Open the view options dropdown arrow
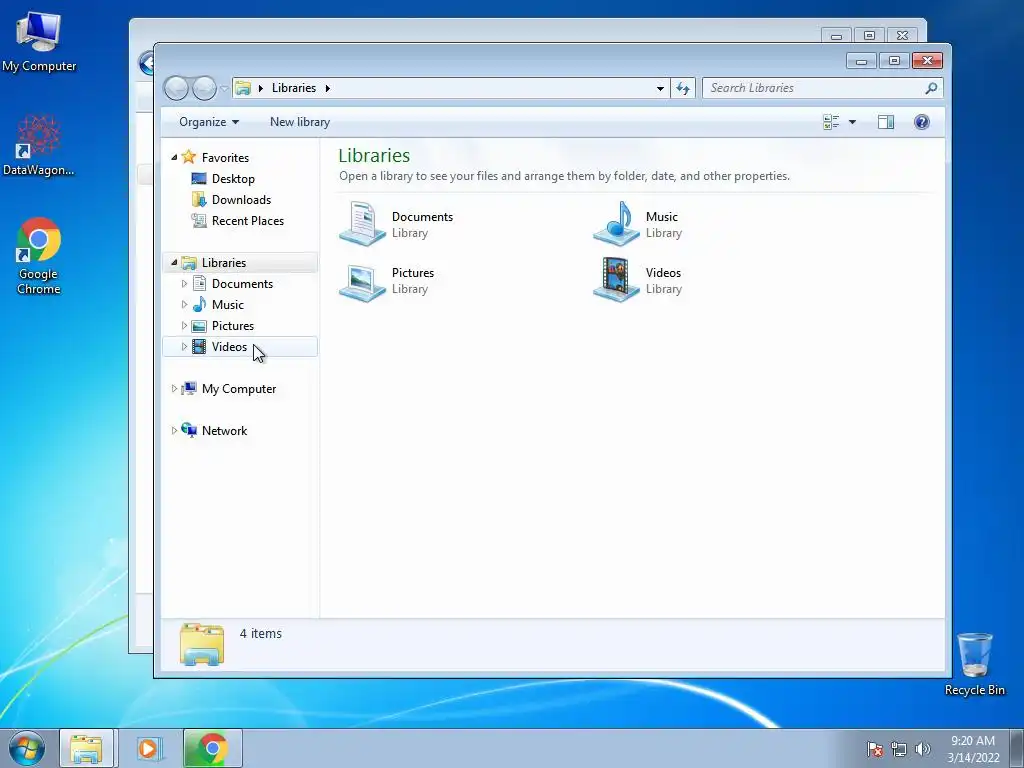1024x768 pixels. click(x=852, y=122)
